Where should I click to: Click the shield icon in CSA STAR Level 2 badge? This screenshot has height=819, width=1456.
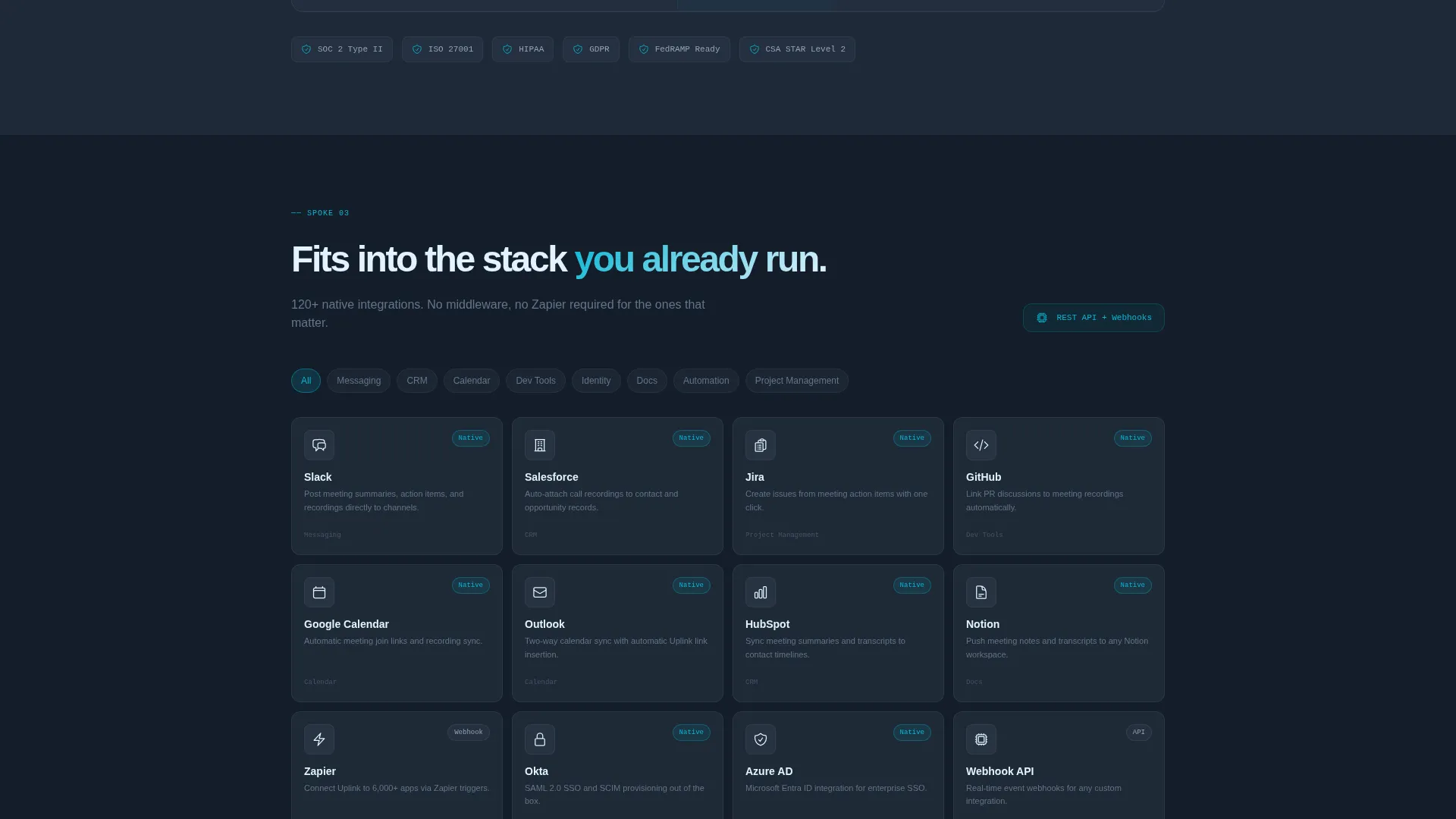(x=755, y=49)
